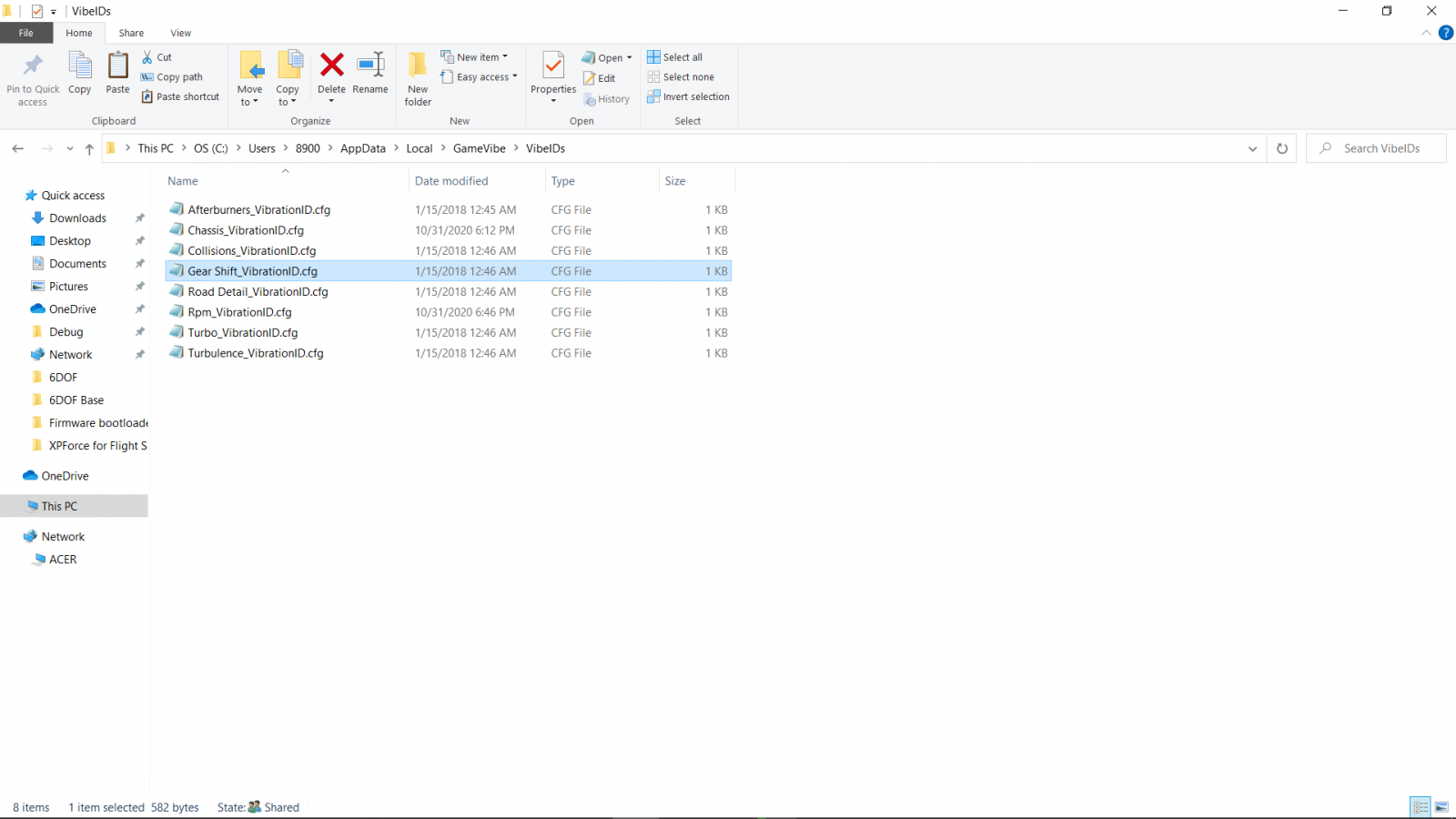Viewport: 1456px width, 819px height.
Task: Navigate to Users in the breadcrumb
Action: (x=262, y=148)
